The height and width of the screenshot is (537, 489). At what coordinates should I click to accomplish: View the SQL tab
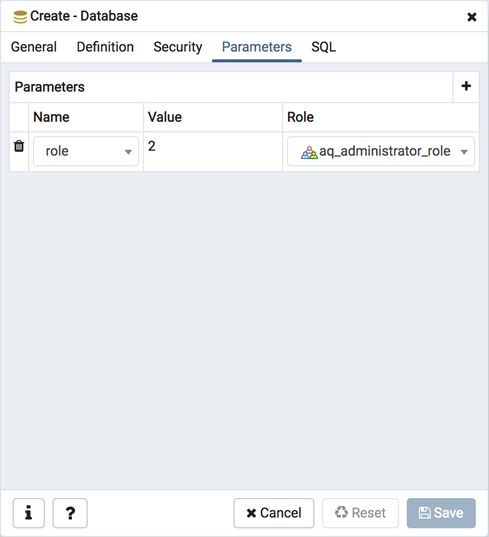(x=323, y=47)
